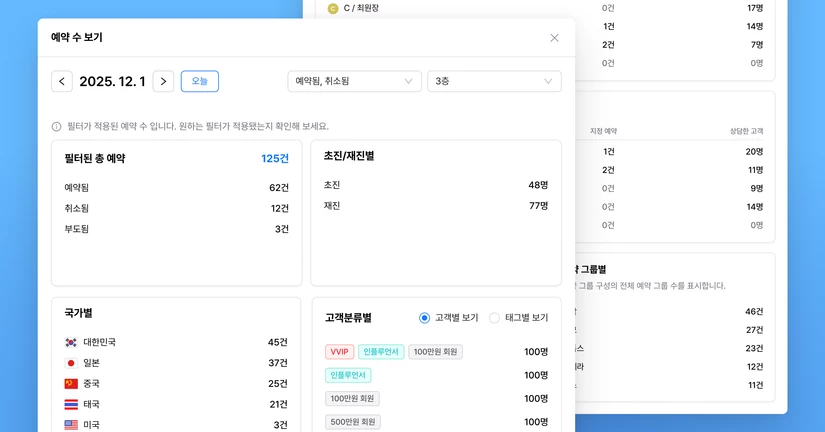
Task: Click the Thailand flag icon
Action: tap(71, 404)
